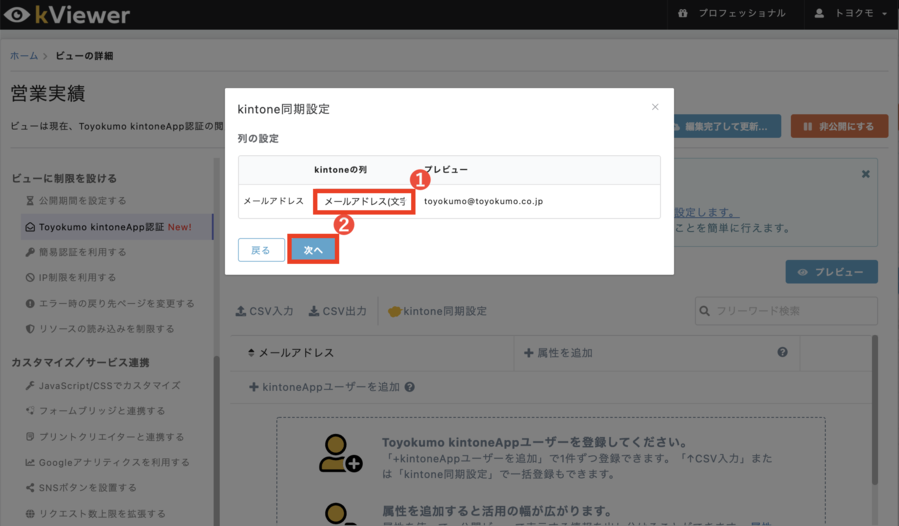Open the メールアドレス kintone column dropdown
899x526 pixels.
pos(364,201)
